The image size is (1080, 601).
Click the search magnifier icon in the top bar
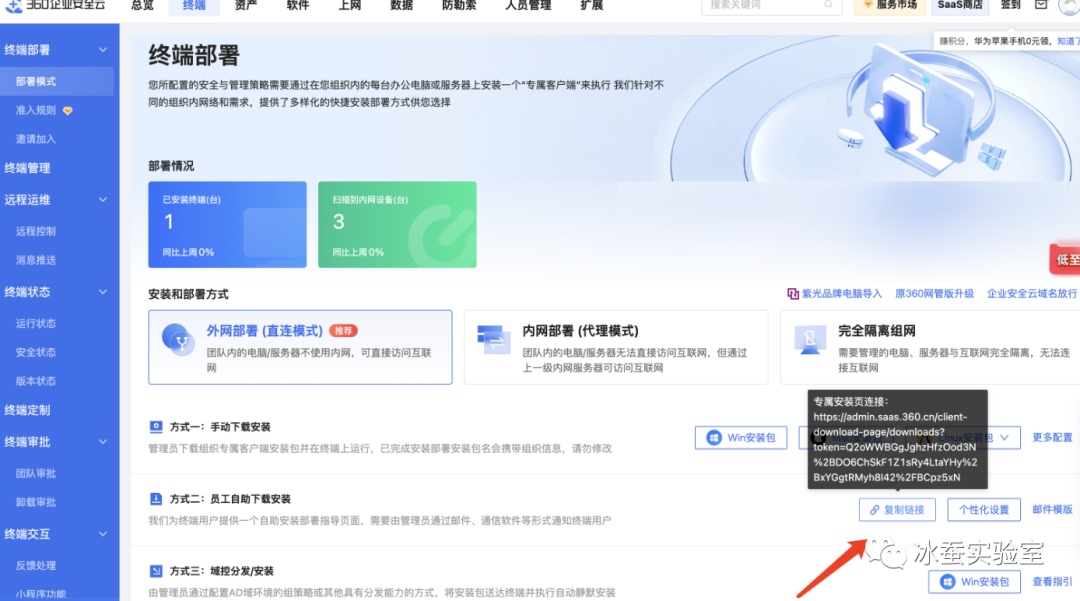[828, 5]
